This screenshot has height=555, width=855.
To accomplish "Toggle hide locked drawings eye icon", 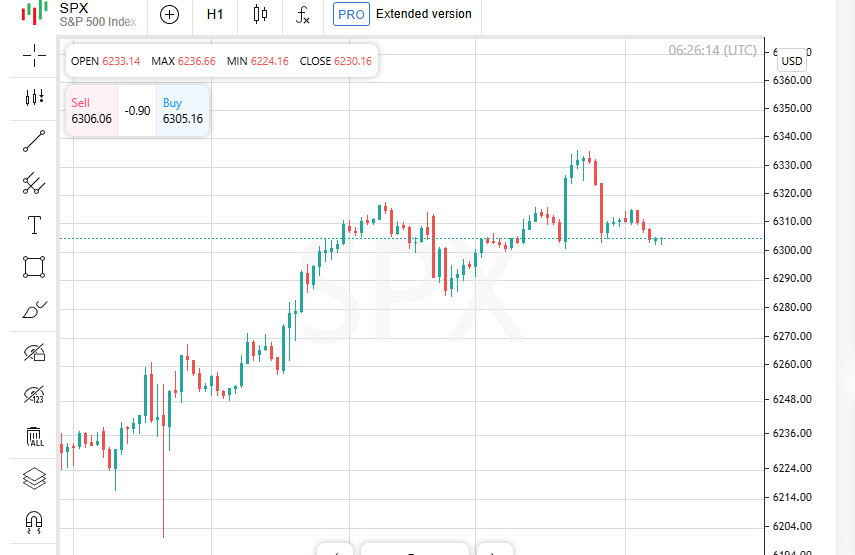I will point(34,352).
